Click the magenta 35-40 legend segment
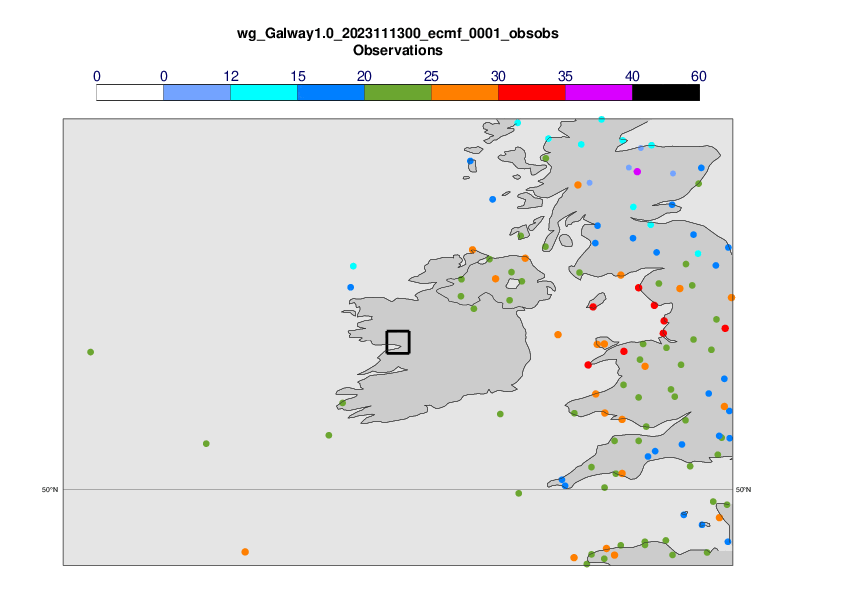Image resolution: width=842 pixels, height=596 pixels. tap(599, 92)
